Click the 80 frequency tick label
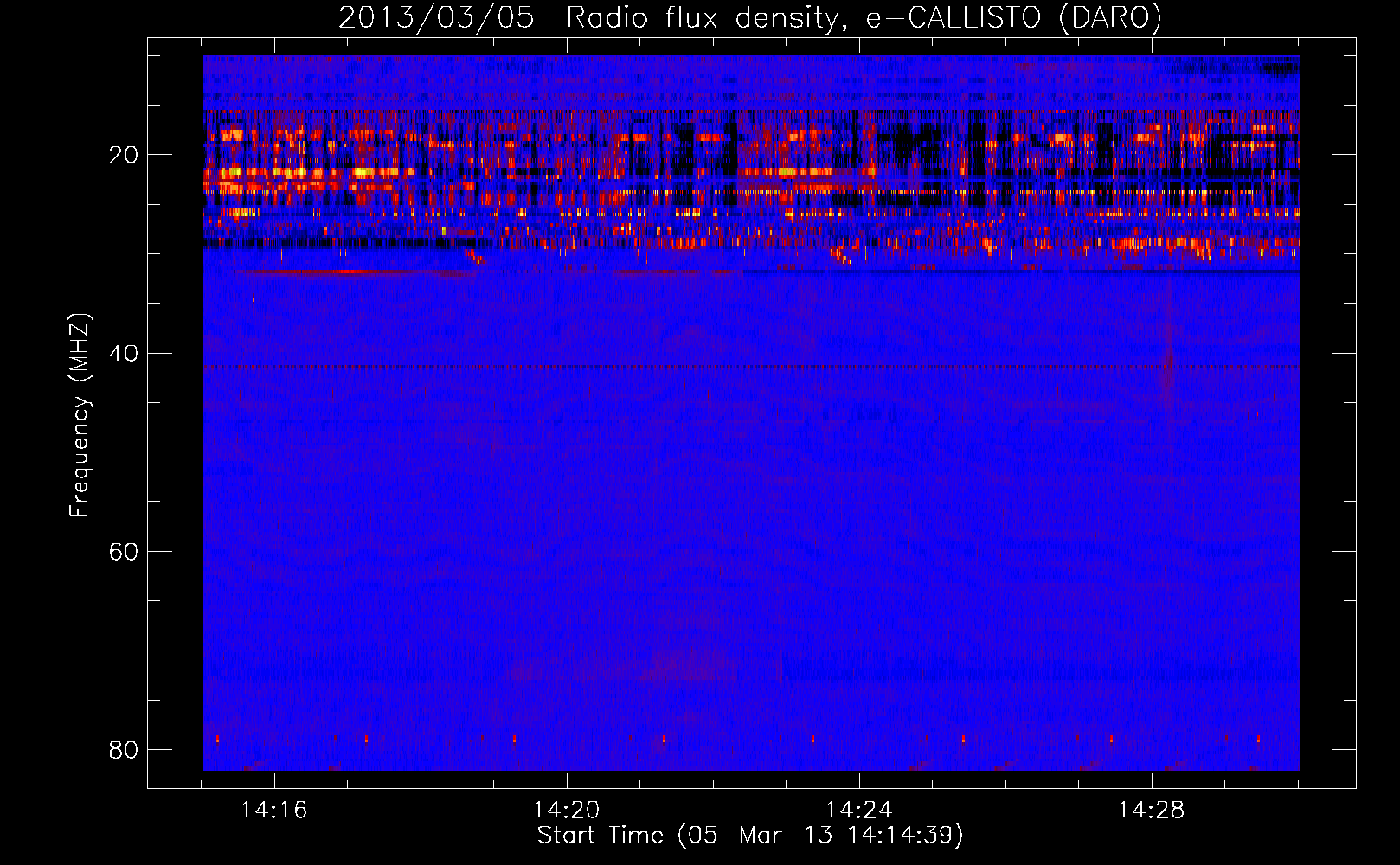The image size is (1400, 865). coord(124,749)
